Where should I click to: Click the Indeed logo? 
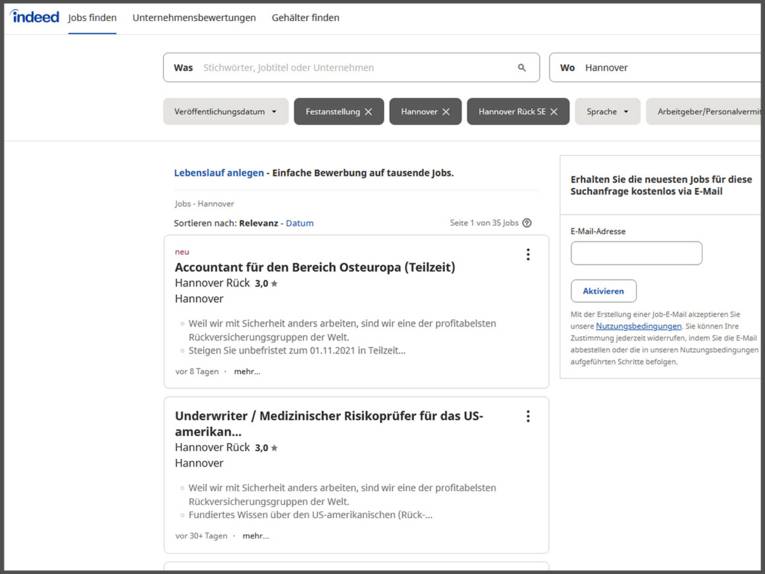(x=35, y=17)
